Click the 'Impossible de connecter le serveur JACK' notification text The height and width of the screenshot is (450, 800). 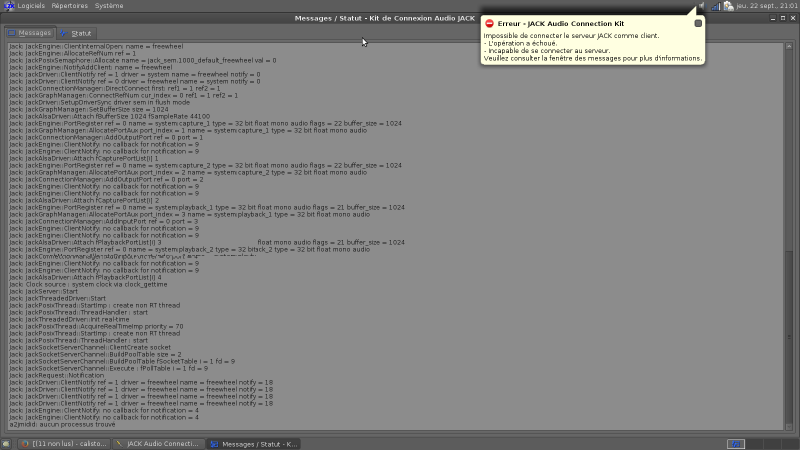[571, 36]
